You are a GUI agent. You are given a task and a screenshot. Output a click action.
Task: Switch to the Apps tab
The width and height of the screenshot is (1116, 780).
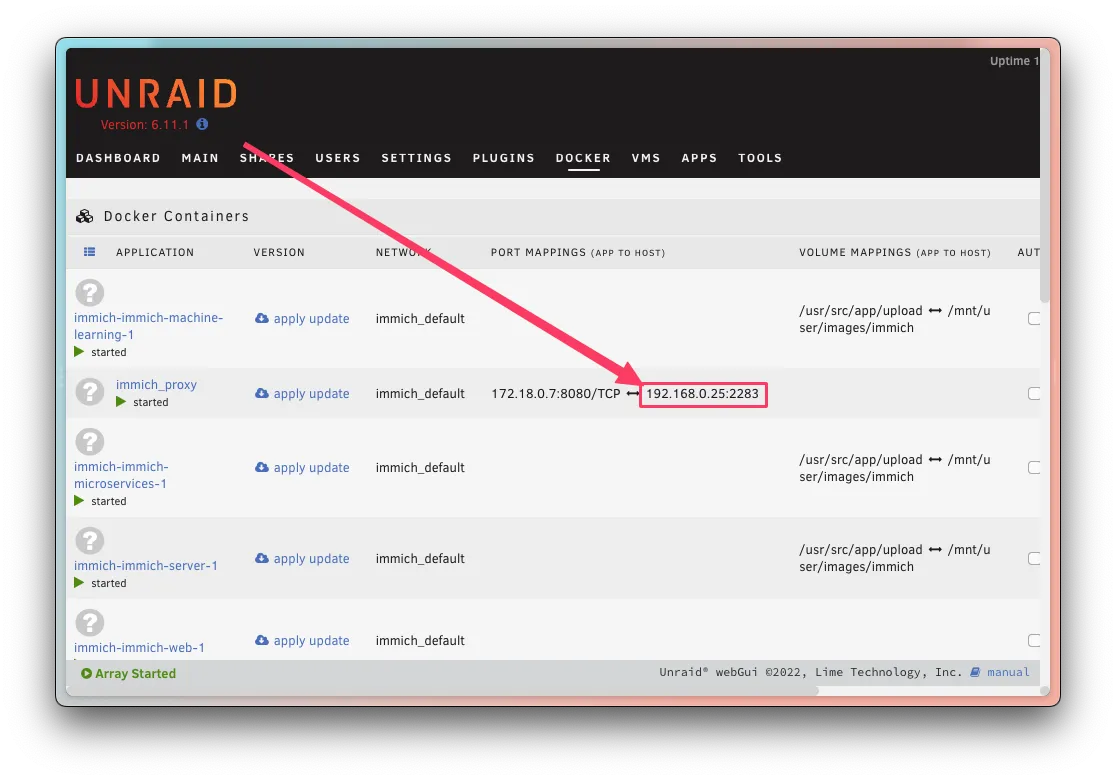(699, 157)
